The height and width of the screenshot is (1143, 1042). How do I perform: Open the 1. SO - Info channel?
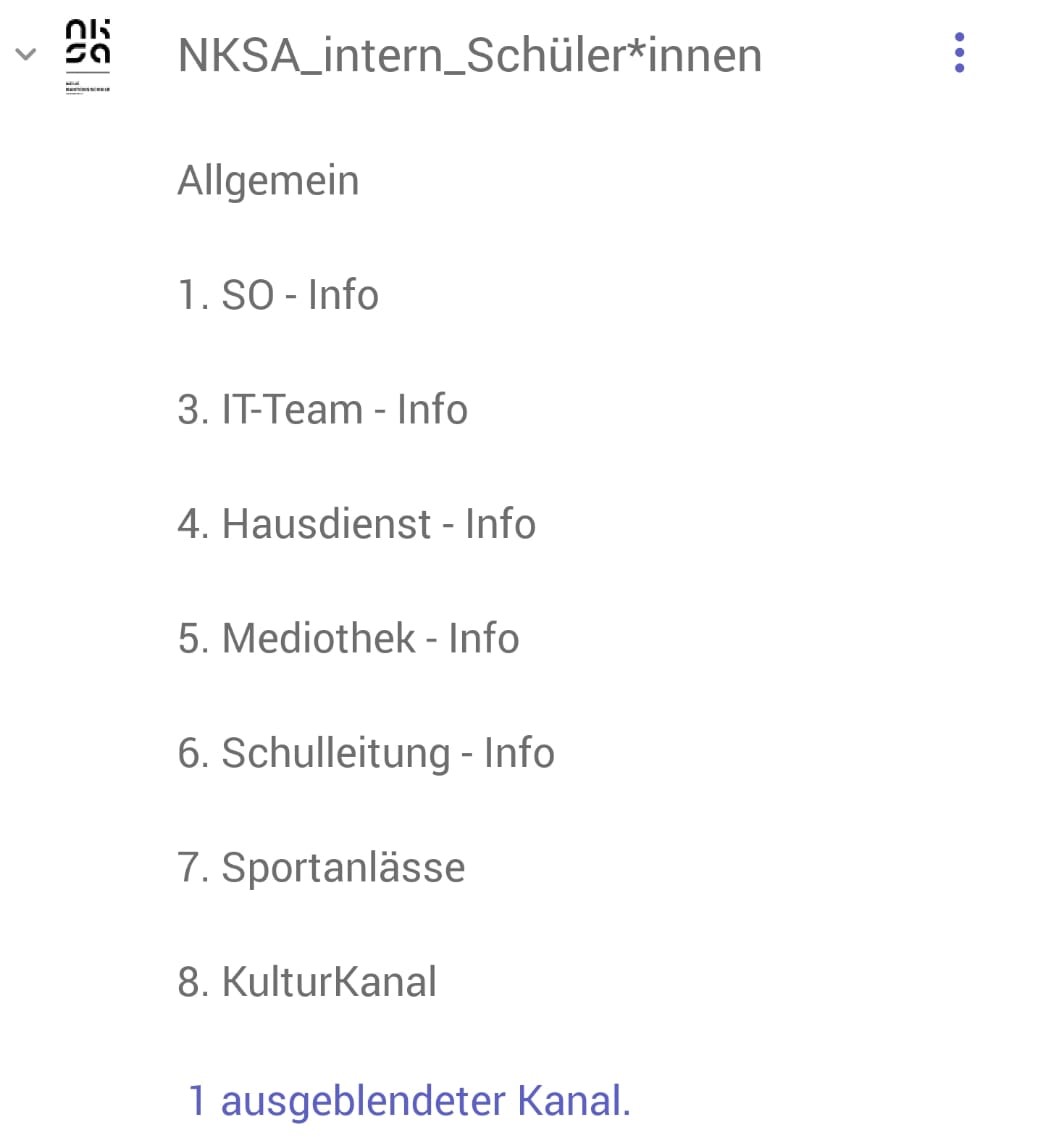click(x=278, y=295)
